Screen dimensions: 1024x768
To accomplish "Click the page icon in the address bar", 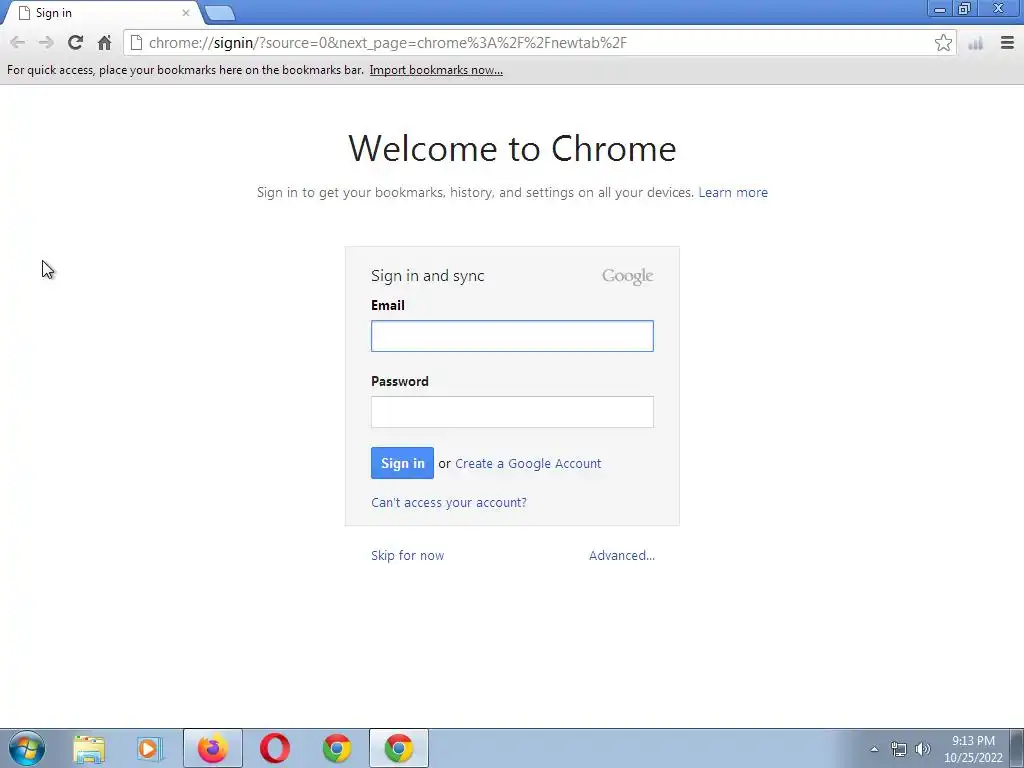I will pos(136,43).
